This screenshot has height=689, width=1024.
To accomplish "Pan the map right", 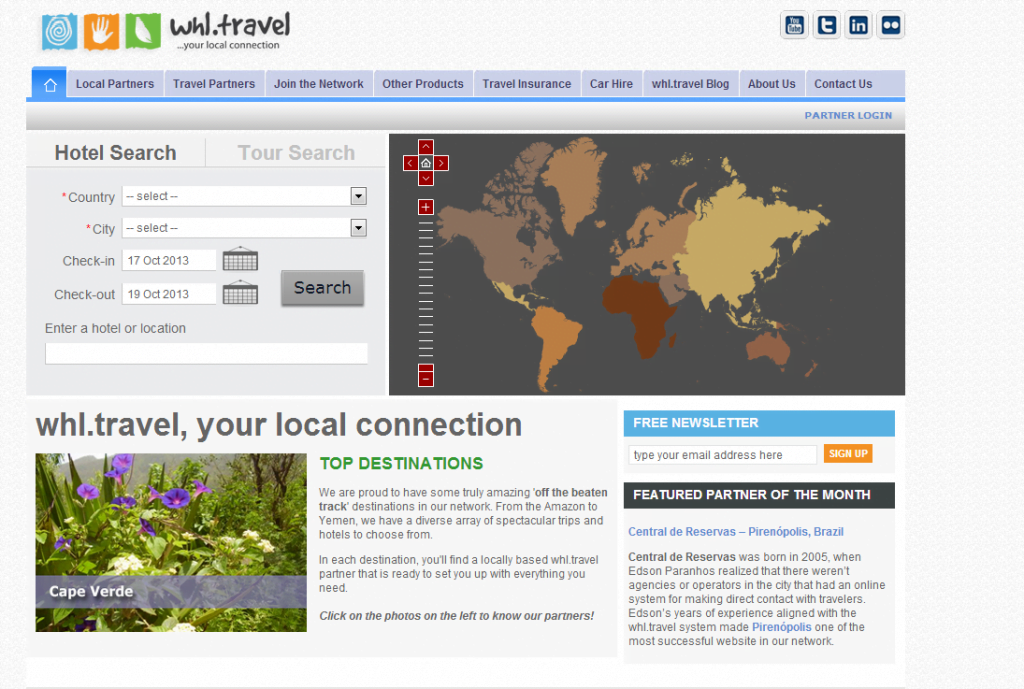I will coord(441,163).
